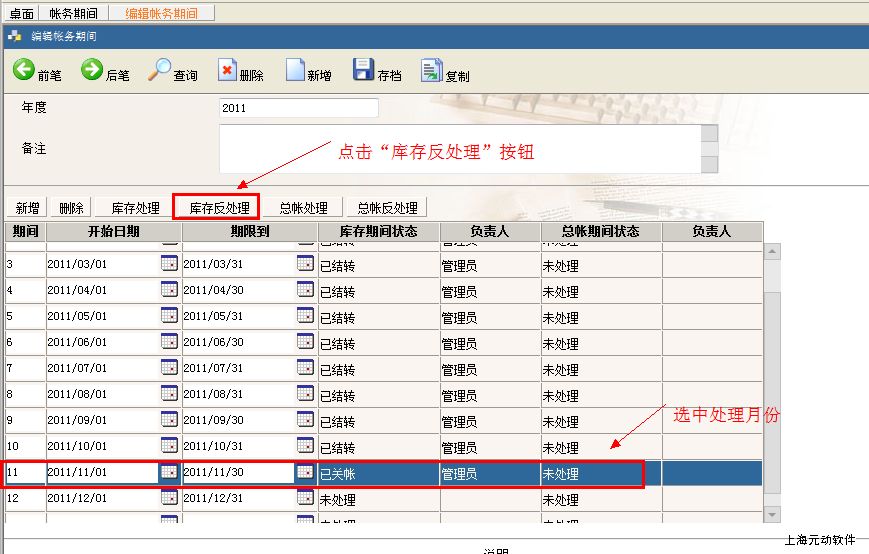Select period 12 row with 未处理 status
Image resolution: width=869 pixels, height=554 pixels.
point(378,499)
